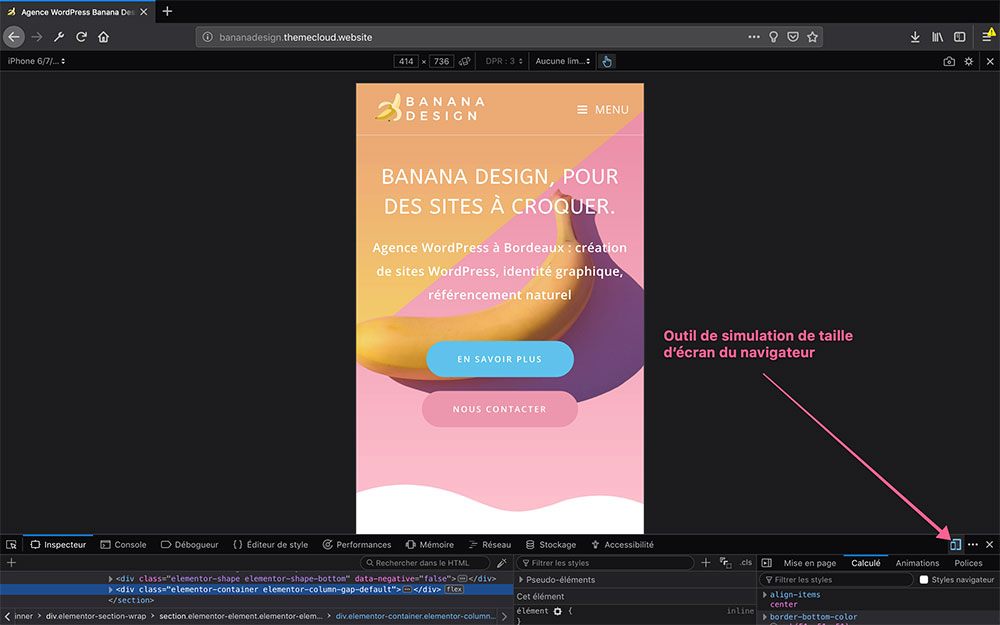The height and width of the screenshot is (625, 1000).
Task: Click the address bar URL
Action: (295, 37)
